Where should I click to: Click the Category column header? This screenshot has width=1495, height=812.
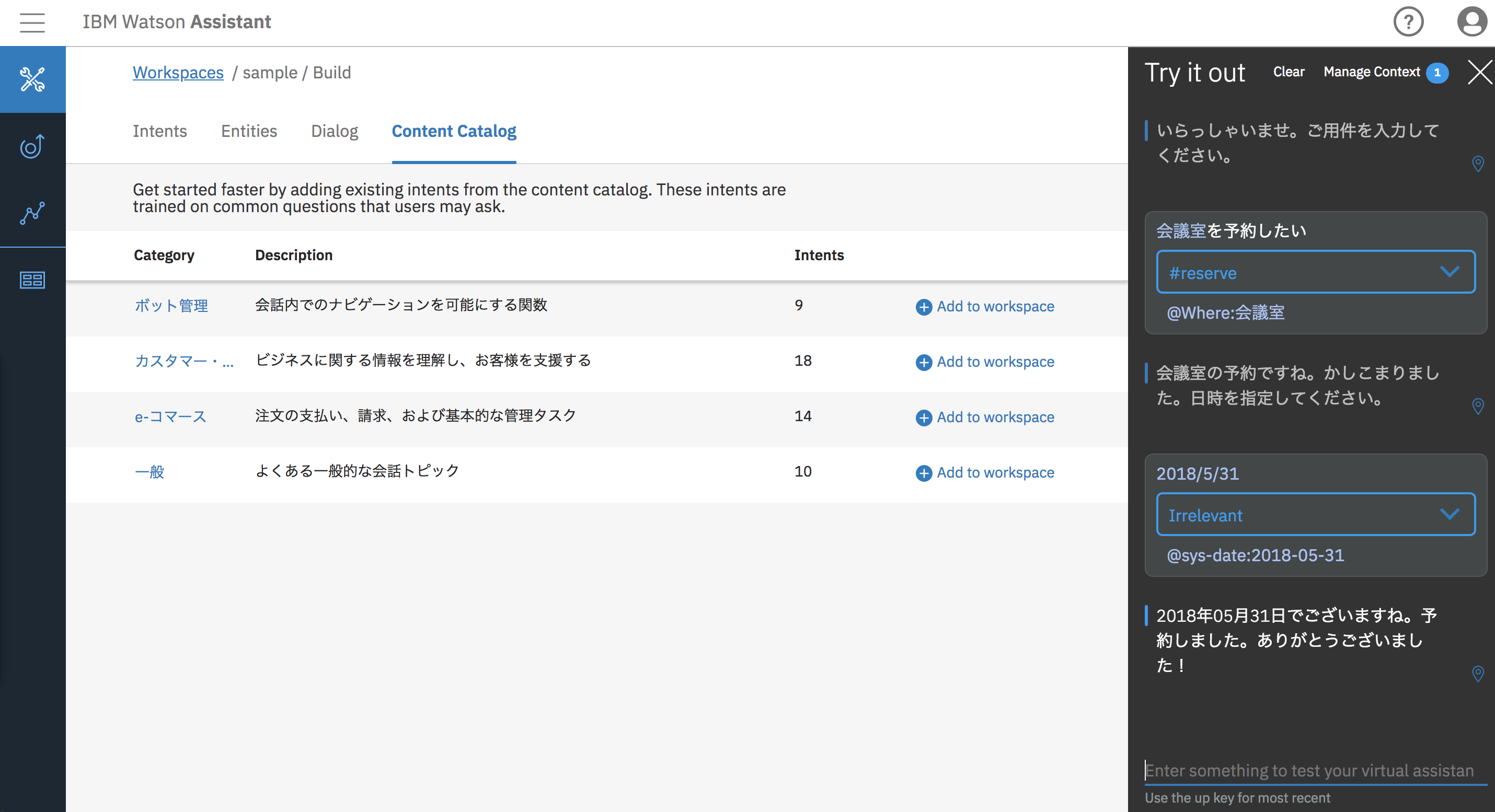(164, 255)
